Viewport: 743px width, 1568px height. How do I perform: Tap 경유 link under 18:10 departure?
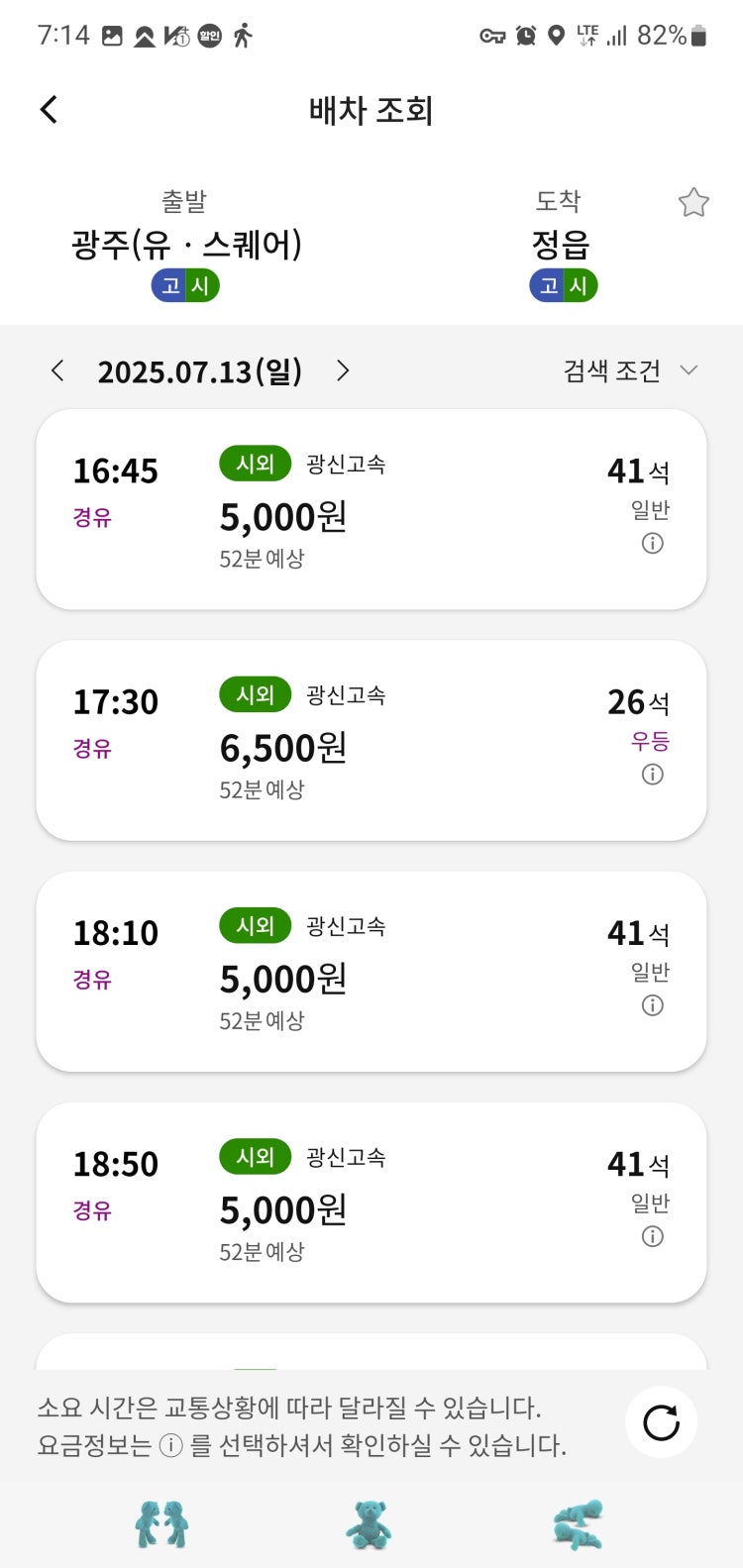click(92, 979)
